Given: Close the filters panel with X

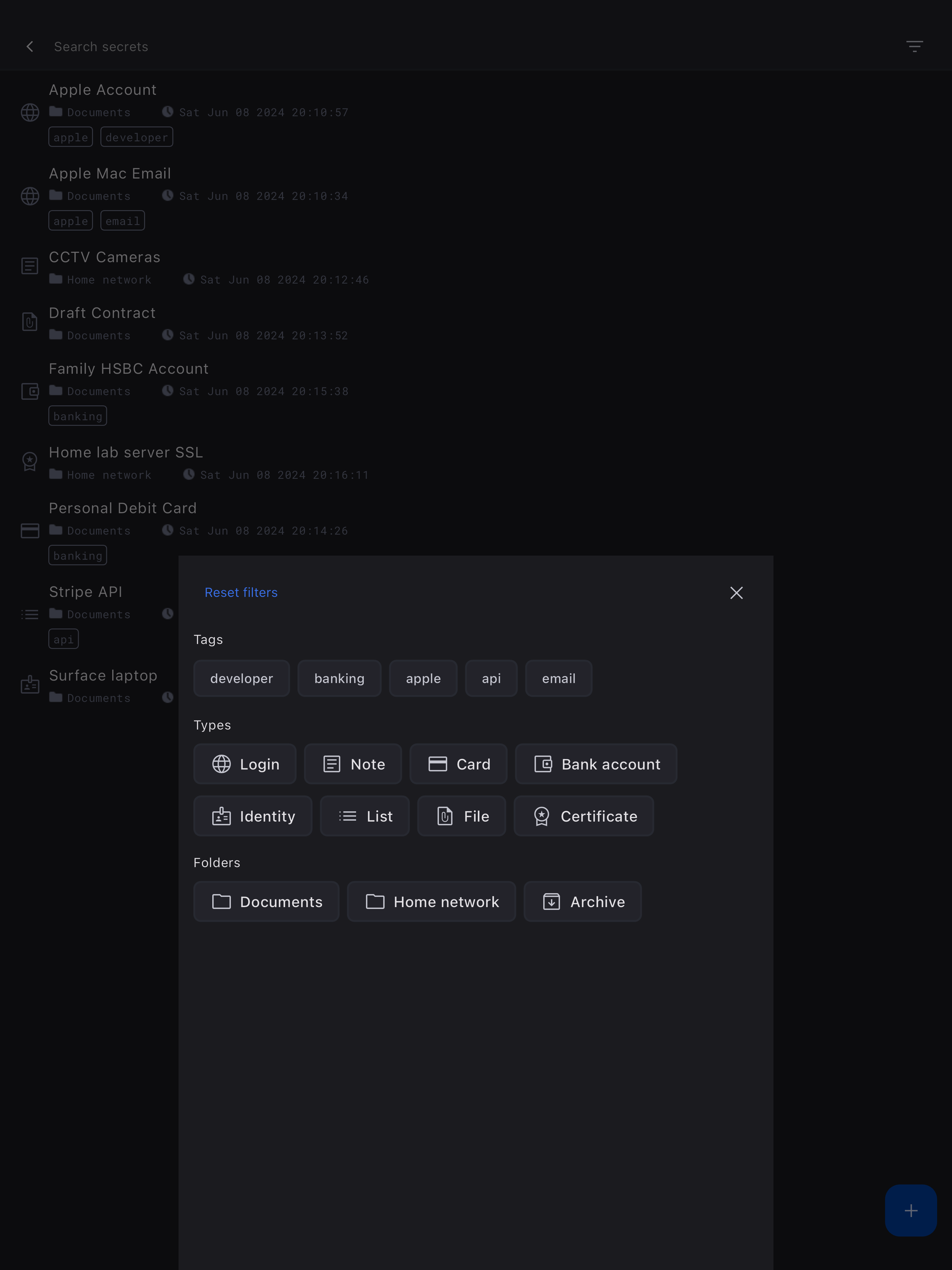Looking at the screenshot, I should click(736, 593).
